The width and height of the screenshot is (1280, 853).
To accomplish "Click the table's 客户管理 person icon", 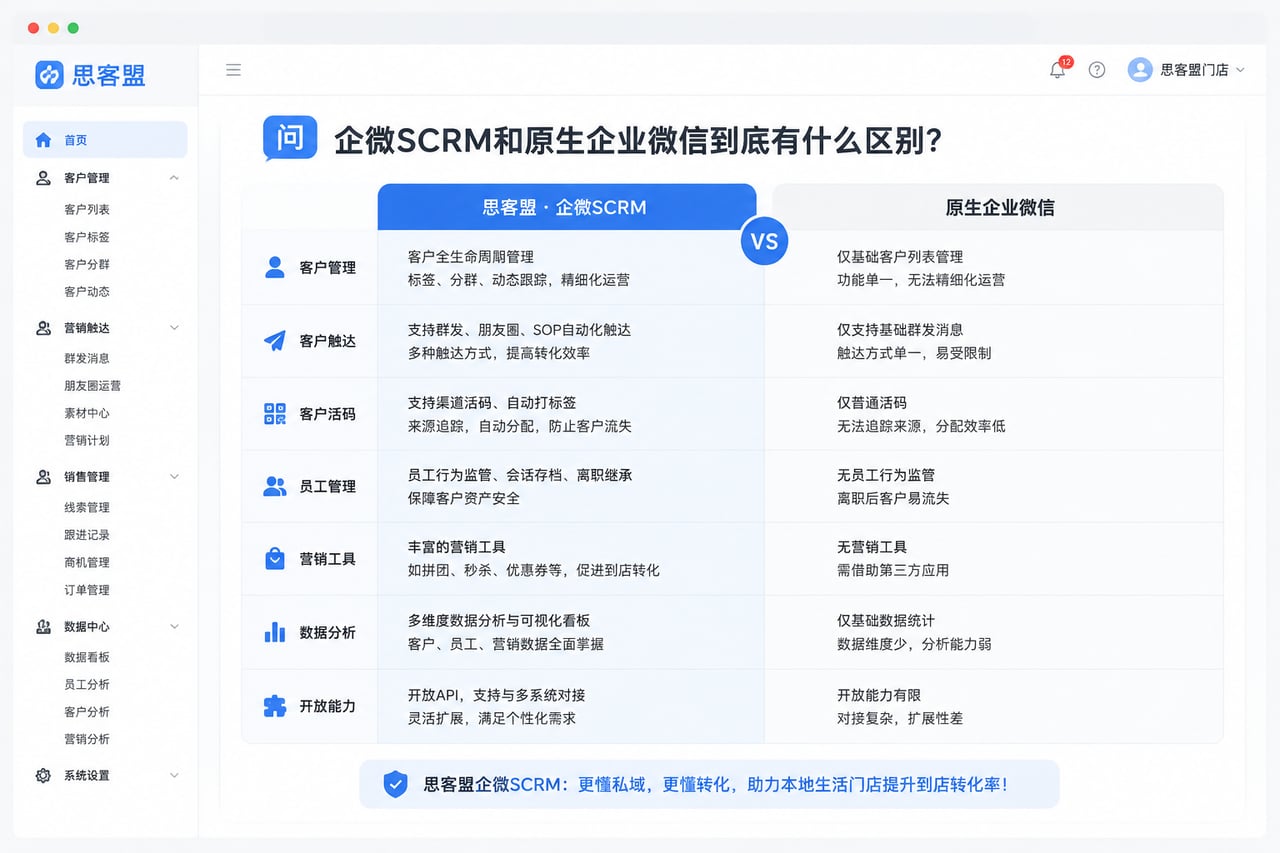I will (x=274, y=268).
